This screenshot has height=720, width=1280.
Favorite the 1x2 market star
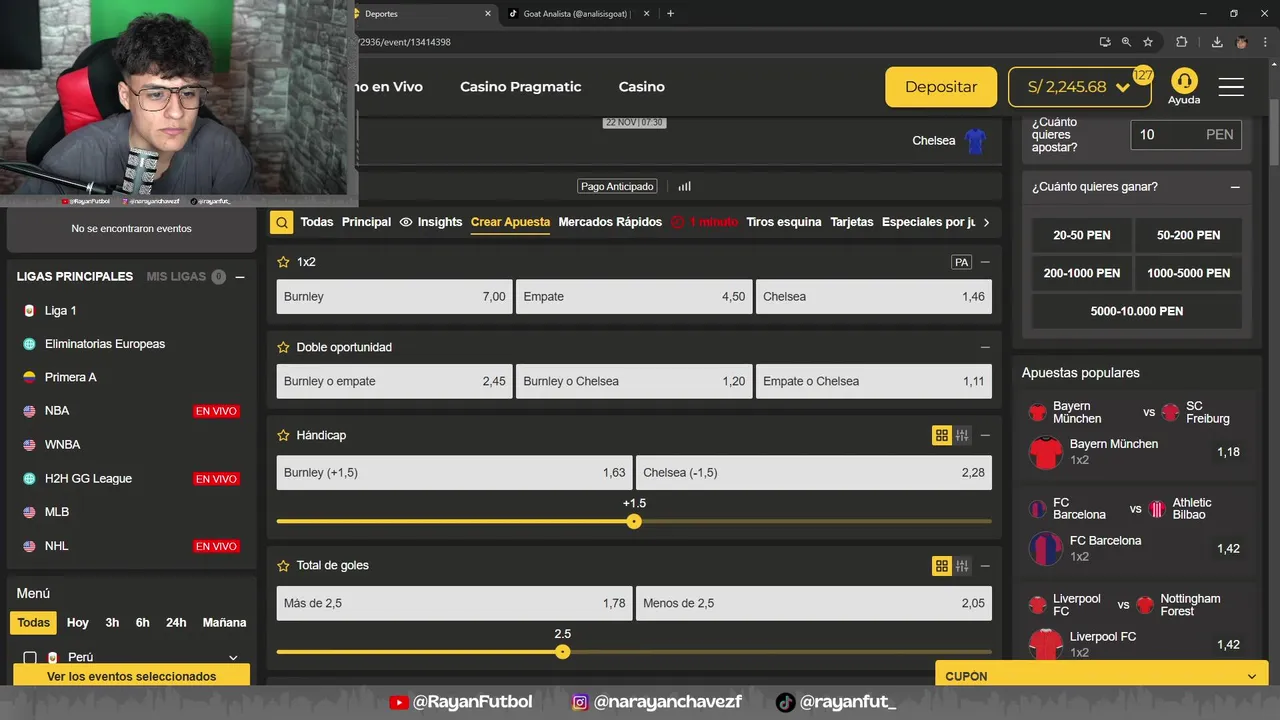pos(283,262)
